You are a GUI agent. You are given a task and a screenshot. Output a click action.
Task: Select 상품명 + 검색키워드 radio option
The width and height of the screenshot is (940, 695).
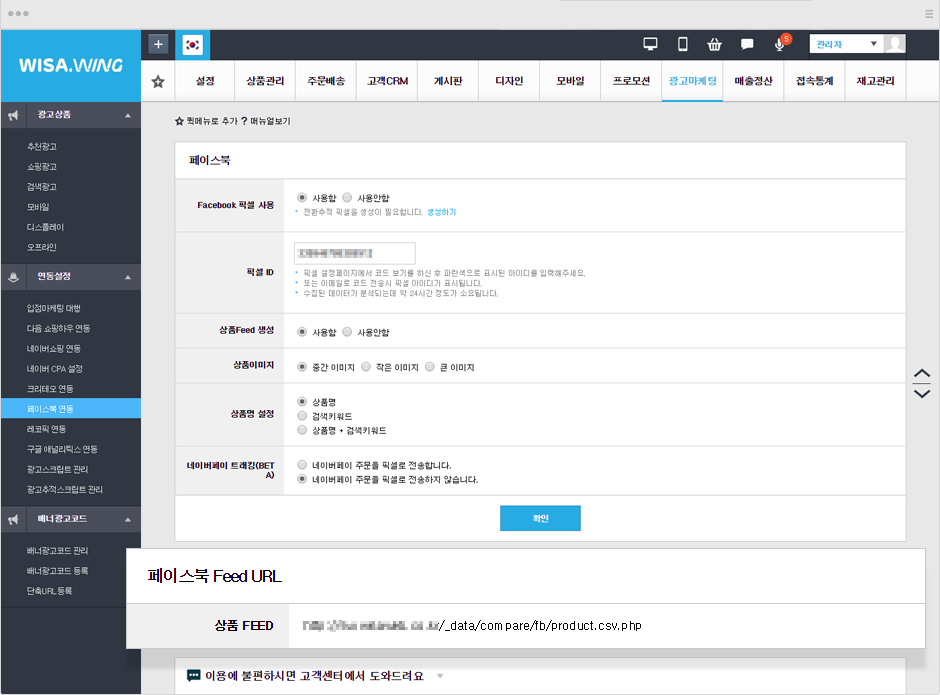302,430
